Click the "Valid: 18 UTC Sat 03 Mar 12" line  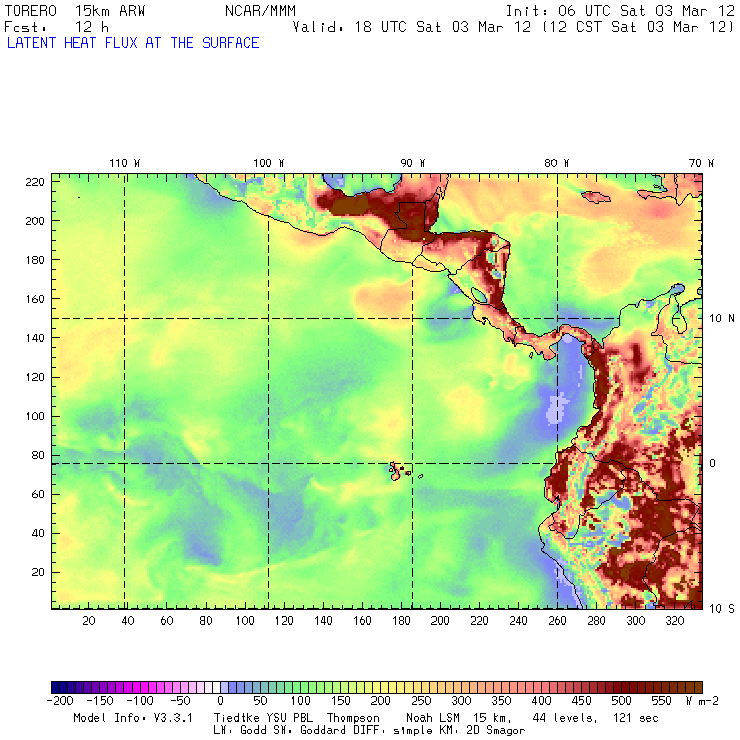[x=412, y=27]
